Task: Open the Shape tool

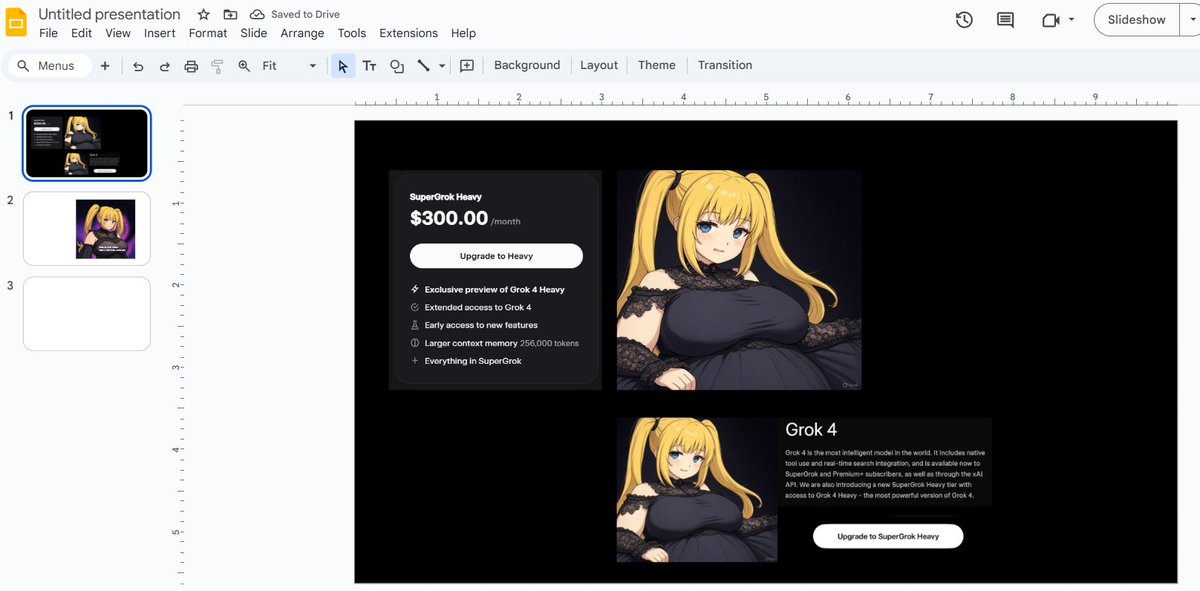Action: point(396,65)
